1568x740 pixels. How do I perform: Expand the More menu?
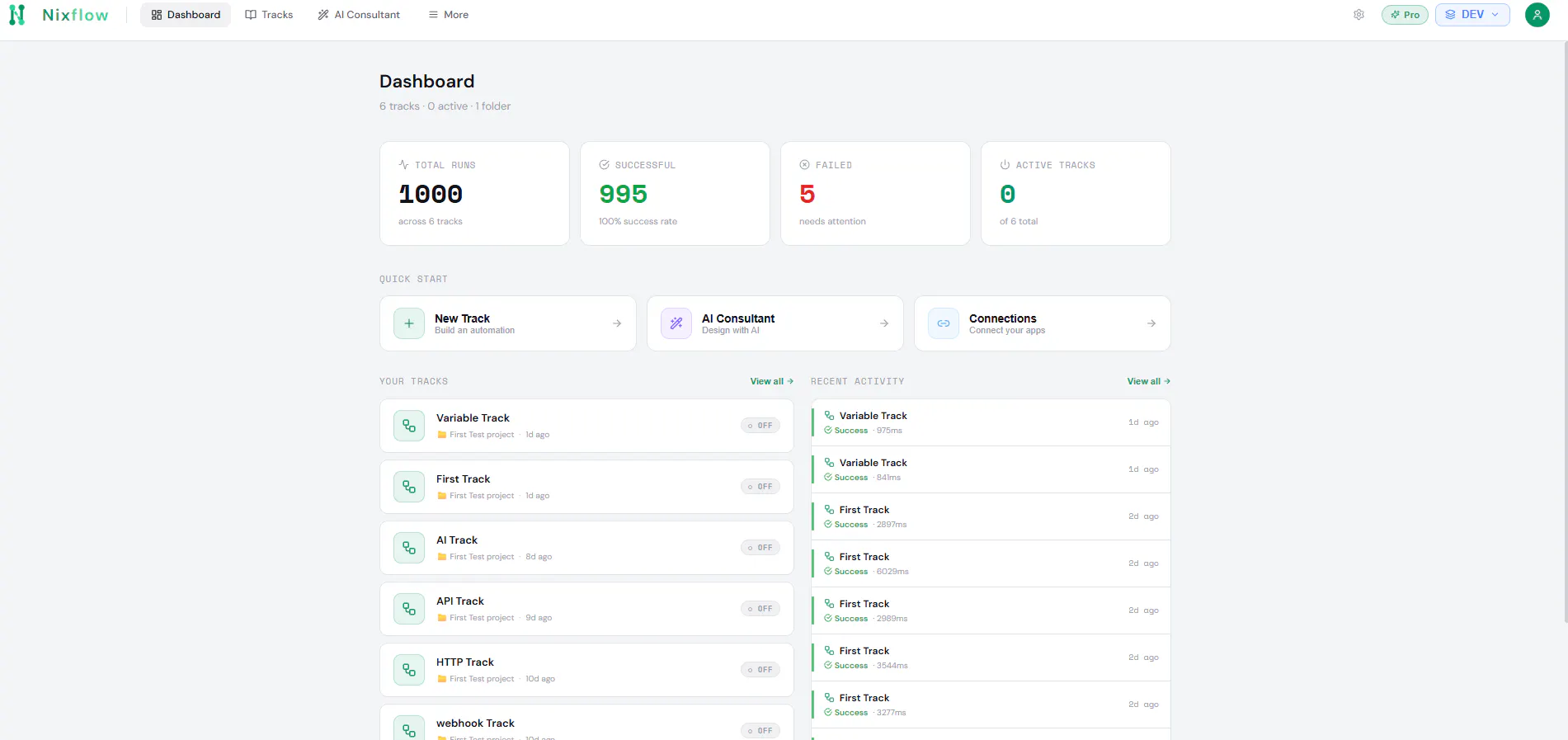click(448, 15)
